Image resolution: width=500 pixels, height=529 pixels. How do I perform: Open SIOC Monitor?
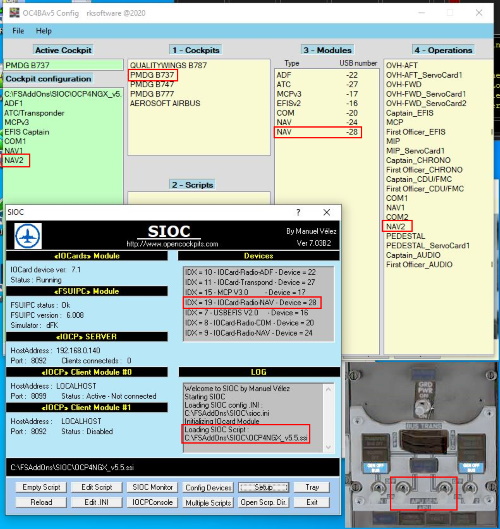click(x=152, y=487)
